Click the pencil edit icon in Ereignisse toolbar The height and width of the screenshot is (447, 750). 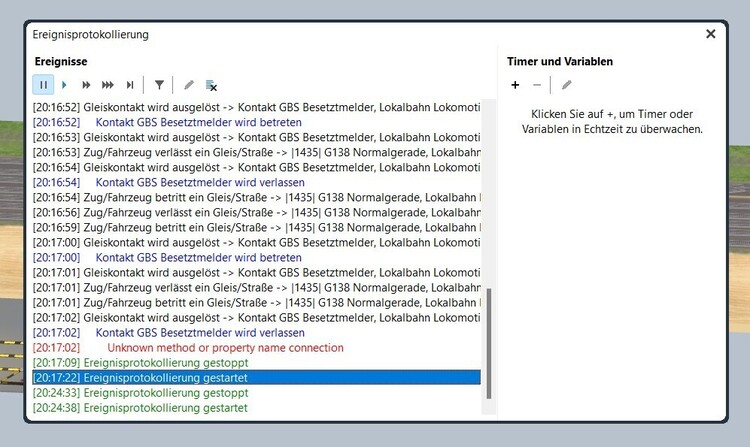click(189, 85)
